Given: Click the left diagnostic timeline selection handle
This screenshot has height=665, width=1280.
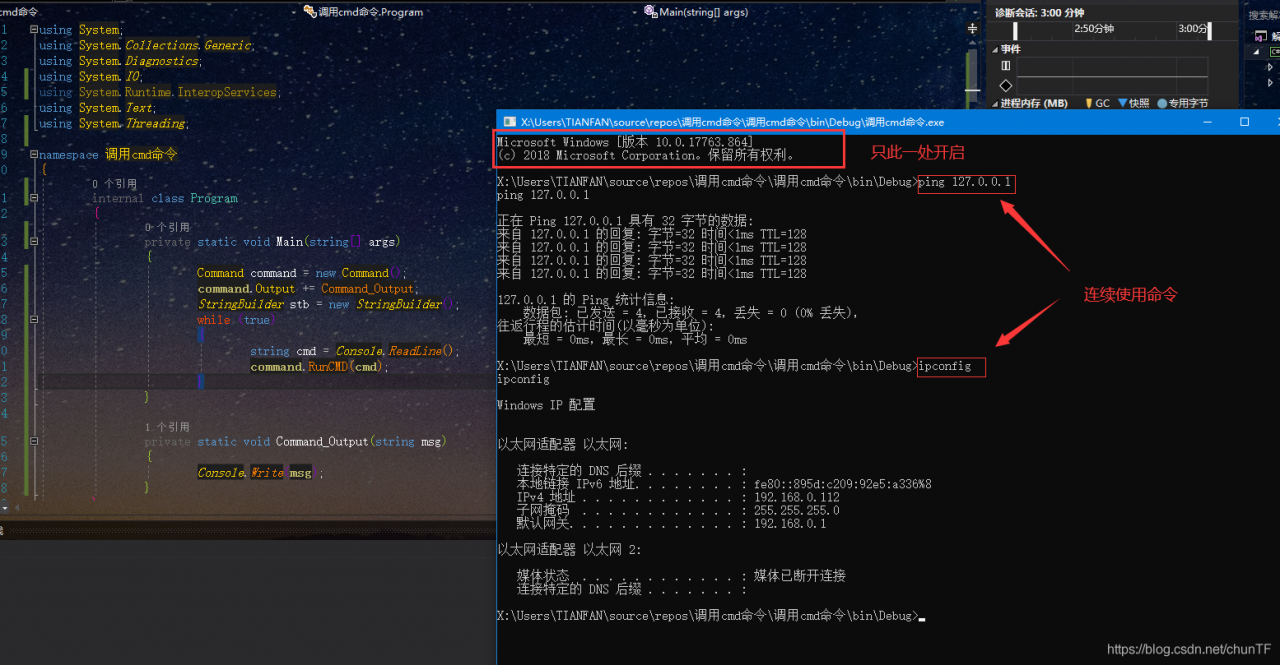Looking at the screenshot, I should [1016, 31].
